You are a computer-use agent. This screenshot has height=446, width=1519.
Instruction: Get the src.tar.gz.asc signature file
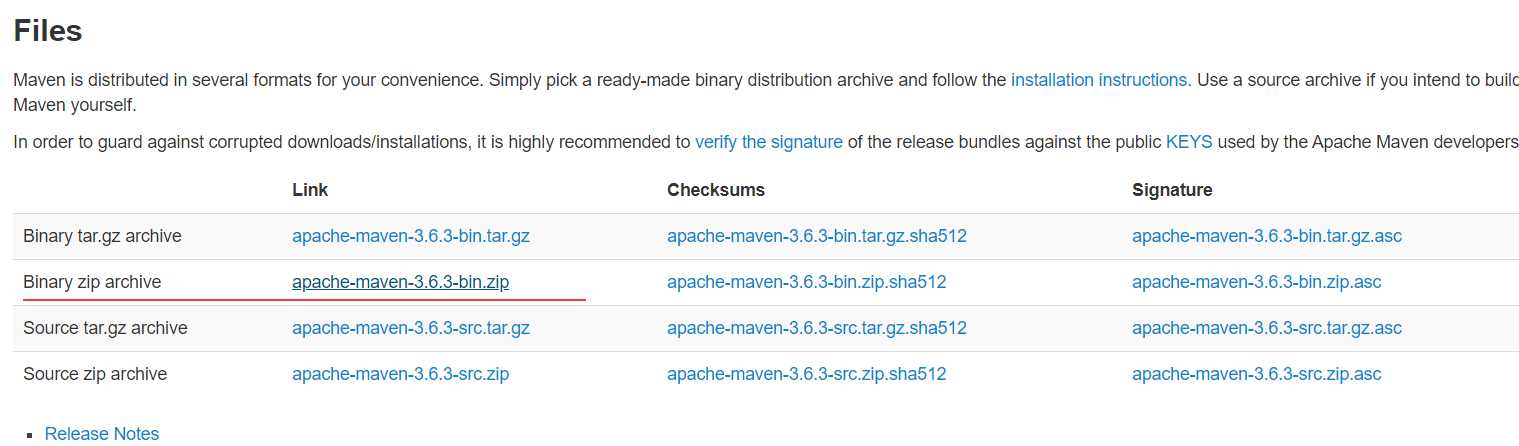point(1266,328)
